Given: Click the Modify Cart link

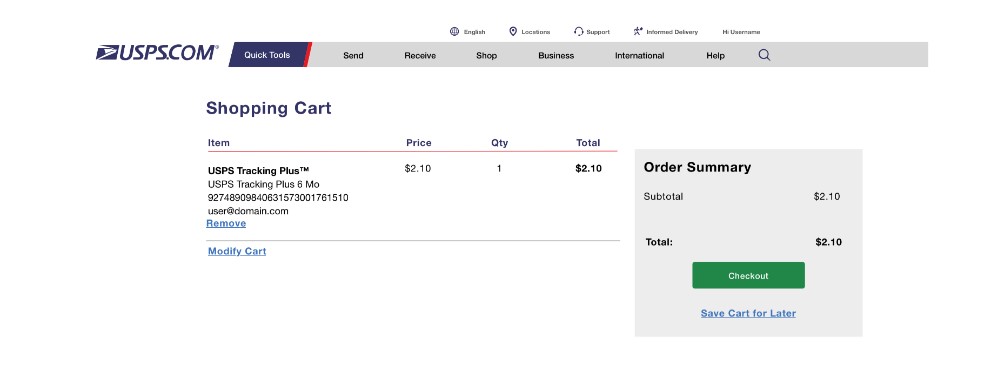Looking at the screenshot, I should [237, 251].
